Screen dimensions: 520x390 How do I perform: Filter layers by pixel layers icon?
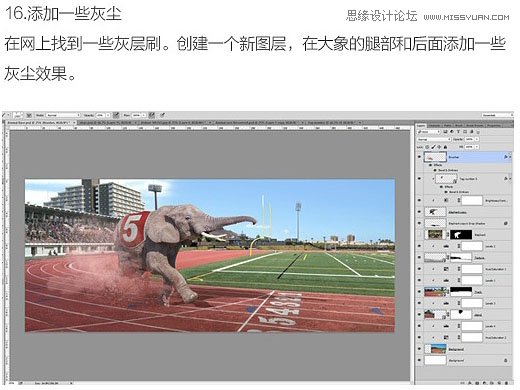coord(445,132)
